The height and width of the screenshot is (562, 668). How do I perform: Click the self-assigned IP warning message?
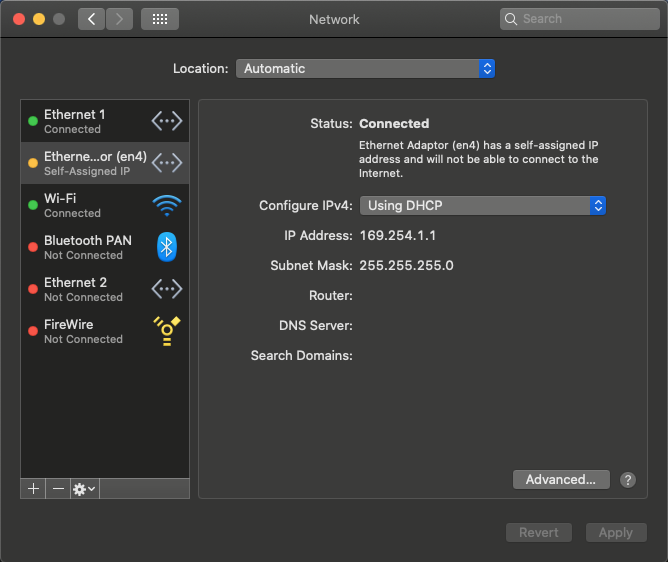click(x=478, y=159)
